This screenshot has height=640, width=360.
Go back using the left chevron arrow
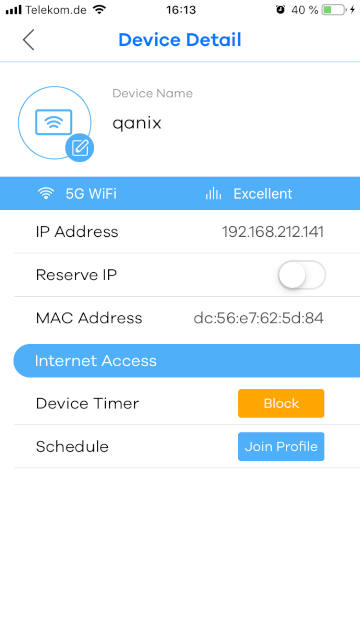29,40
